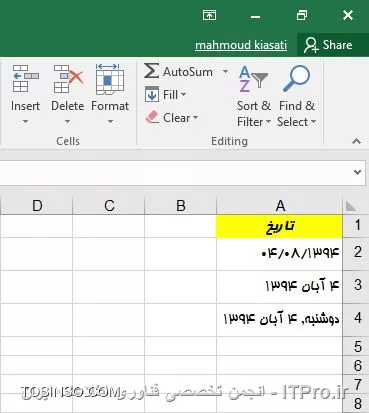369x413 pixels.
Task: Collapse the ribbon with the caret
Action: (x=356, y=141)
